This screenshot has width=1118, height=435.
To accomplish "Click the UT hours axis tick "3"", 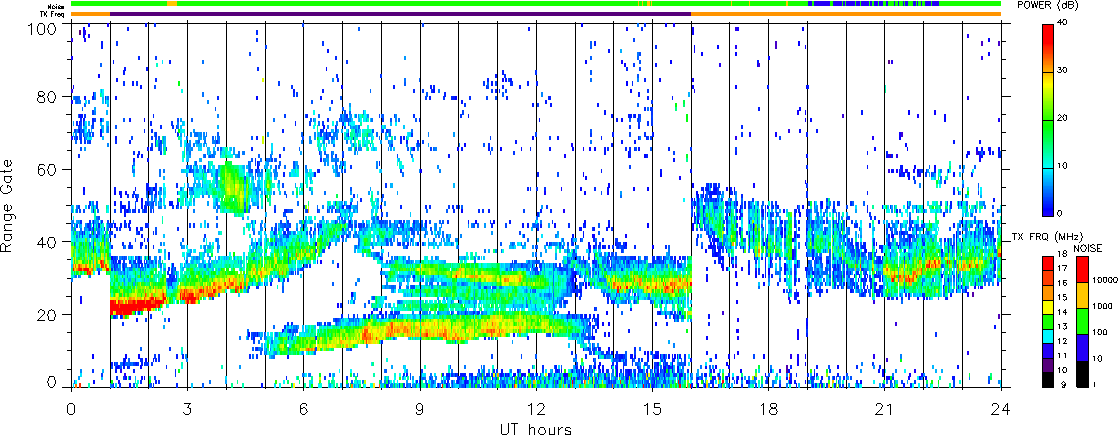I will [x=188, y=408].
